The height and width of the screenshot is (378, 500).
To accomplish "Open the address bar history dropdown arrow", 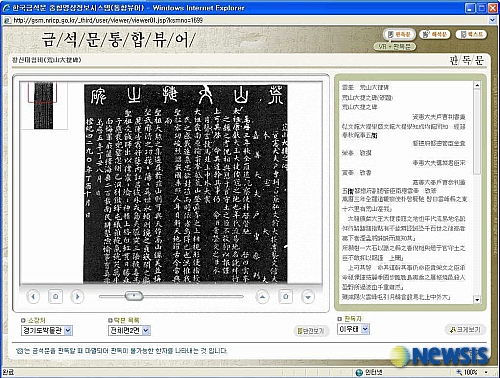I will click(493, 20).
